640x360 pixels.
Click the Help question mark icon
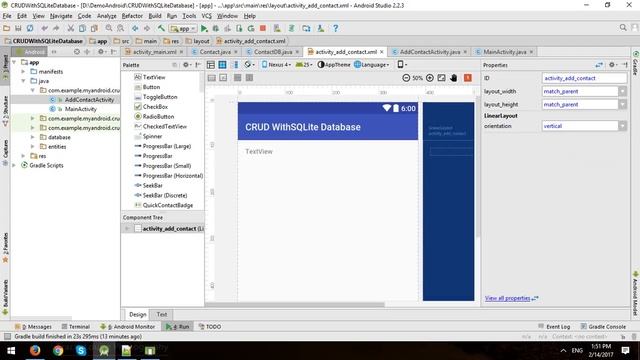(336, 28)
